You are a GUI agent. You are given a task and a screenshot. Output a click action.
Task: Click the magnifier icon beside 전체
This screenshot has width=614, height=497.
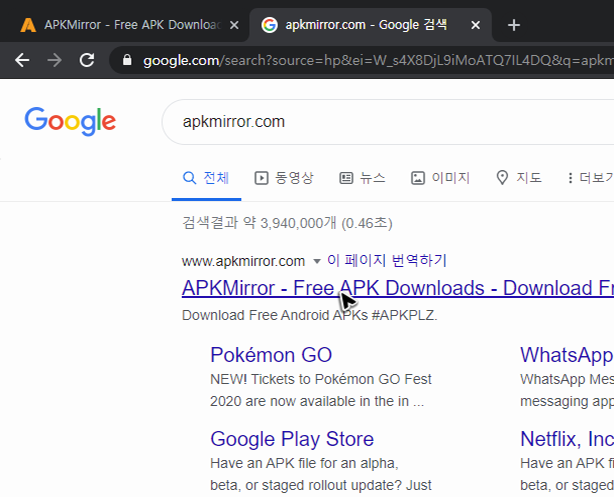coord(189,178)
